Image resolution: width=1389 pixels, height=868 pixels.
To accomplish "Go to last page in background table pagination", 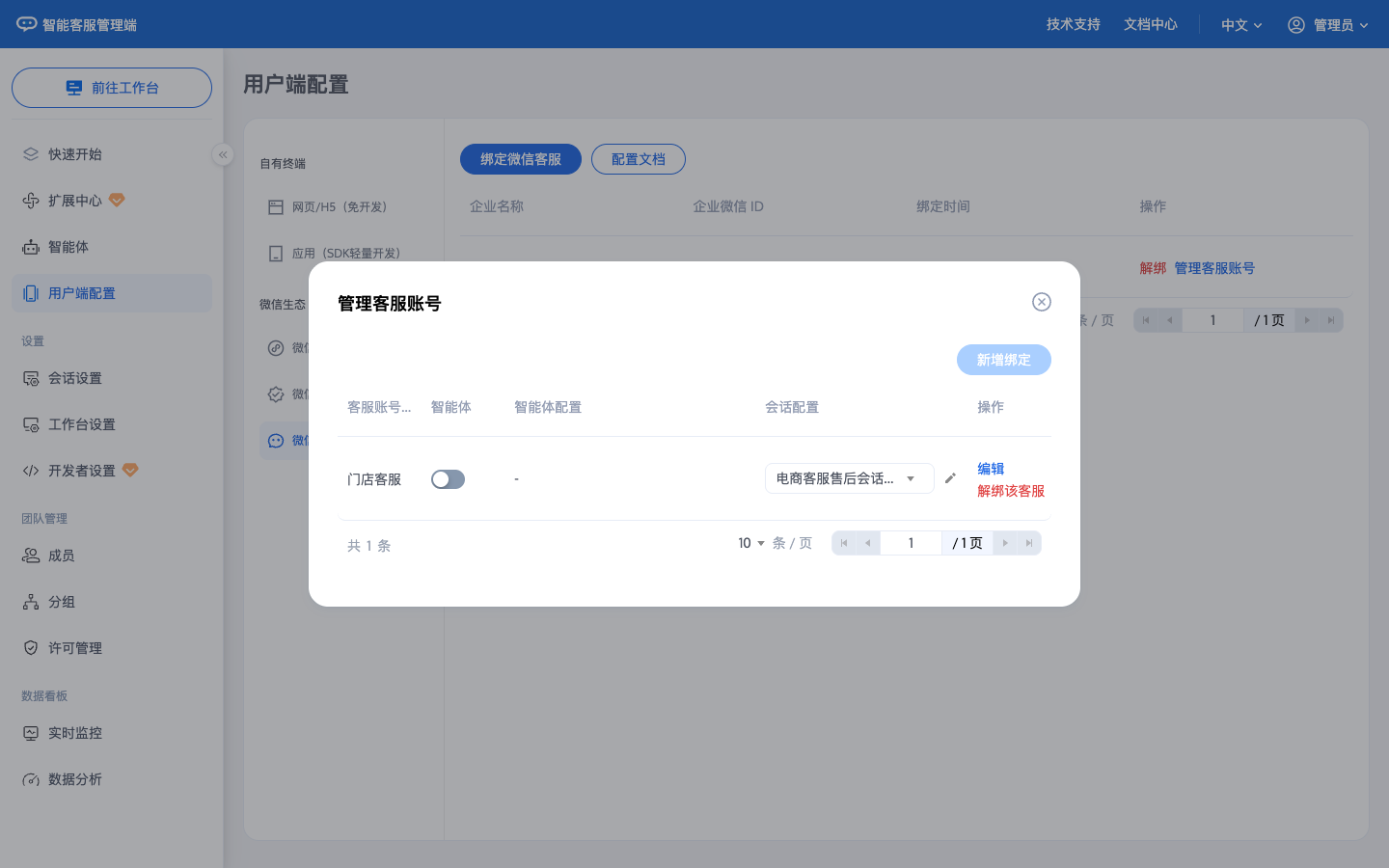I will pos(1331,320).
